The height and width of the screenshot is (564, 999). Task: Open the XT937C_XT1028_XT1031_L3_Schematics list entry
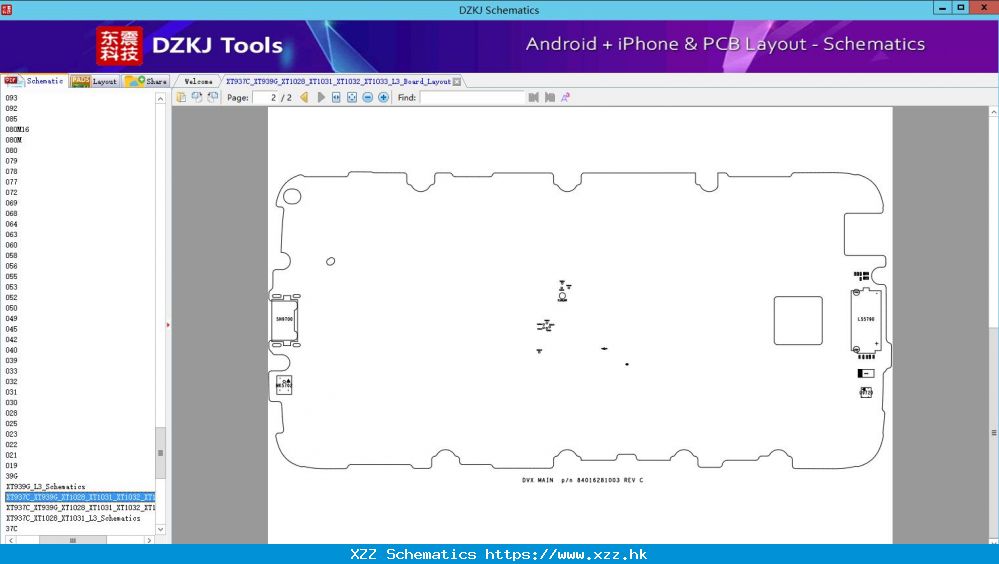pos(73,519)
